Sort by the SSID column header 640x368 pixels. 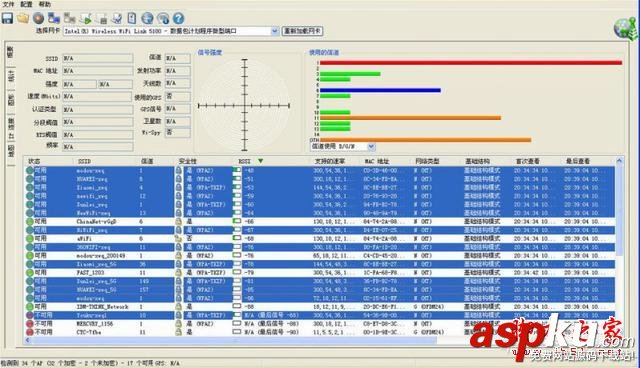click(84, 161)
